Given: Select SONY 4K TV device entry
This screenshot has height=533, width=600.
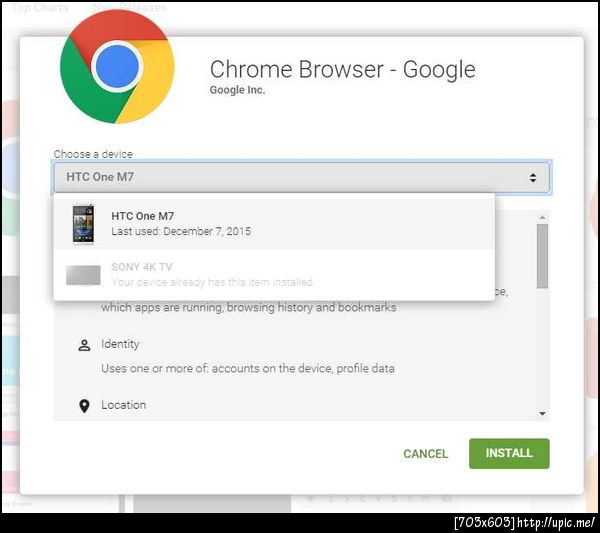Looking at the screenshot, I should point(274,275).
